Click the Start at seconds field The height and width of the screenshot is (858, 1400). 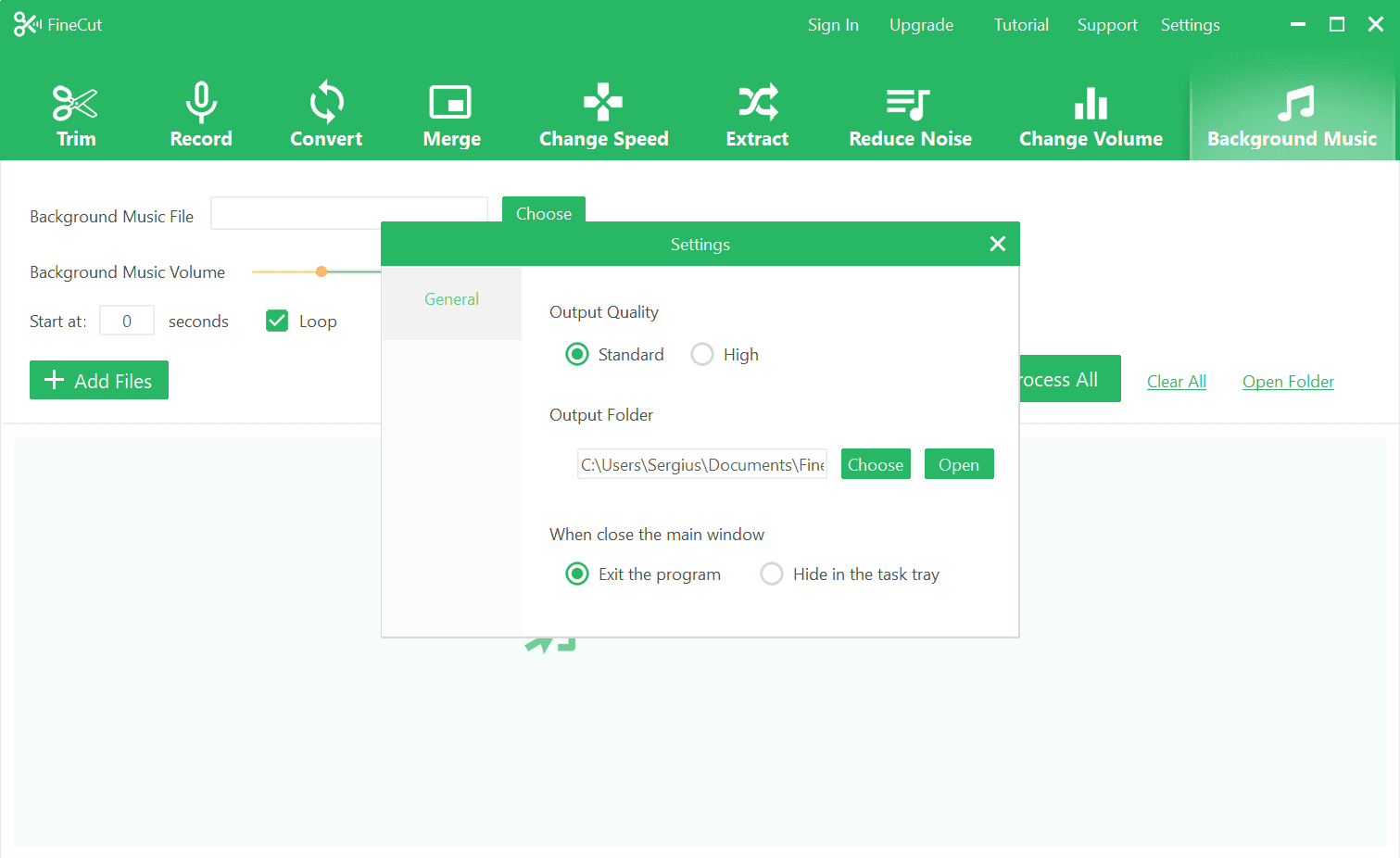127,321
